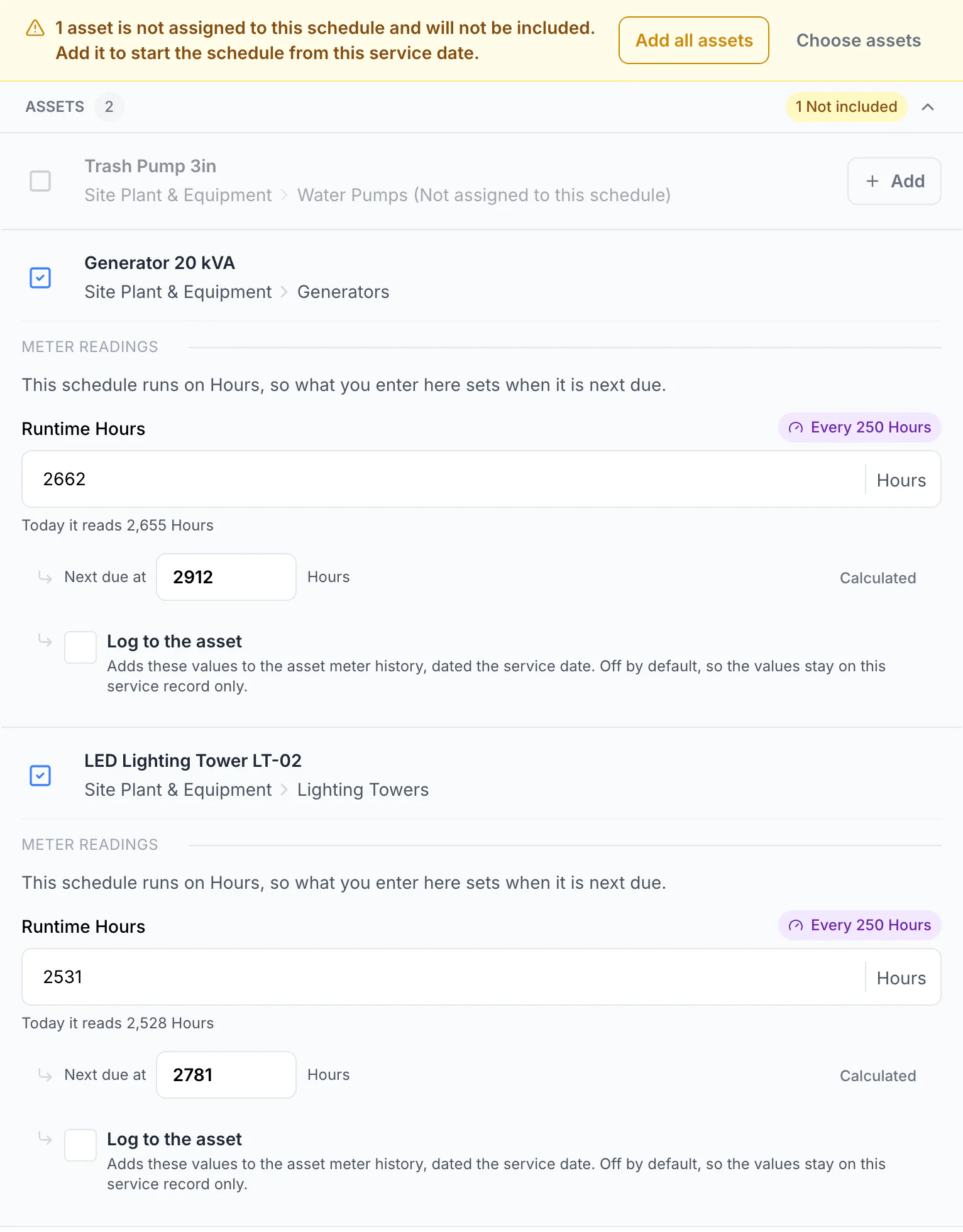
Task: Click breadcrumb chevron before Lighting Towers
Action: tap(284, 790)
